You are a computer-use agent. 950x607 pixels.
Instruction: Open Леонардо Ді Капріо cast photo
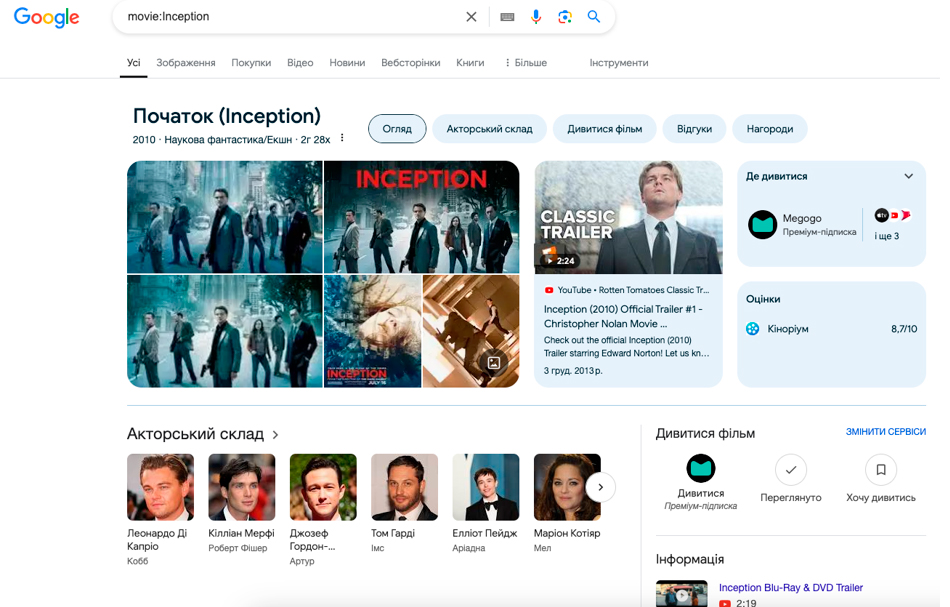coord(161,487)
